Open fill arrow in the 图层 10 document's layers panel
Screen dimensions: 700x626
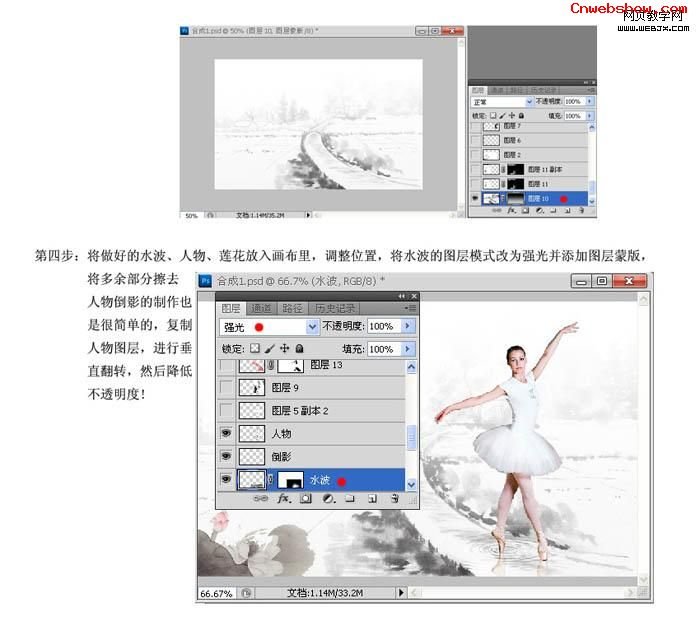tap(590, 116)
